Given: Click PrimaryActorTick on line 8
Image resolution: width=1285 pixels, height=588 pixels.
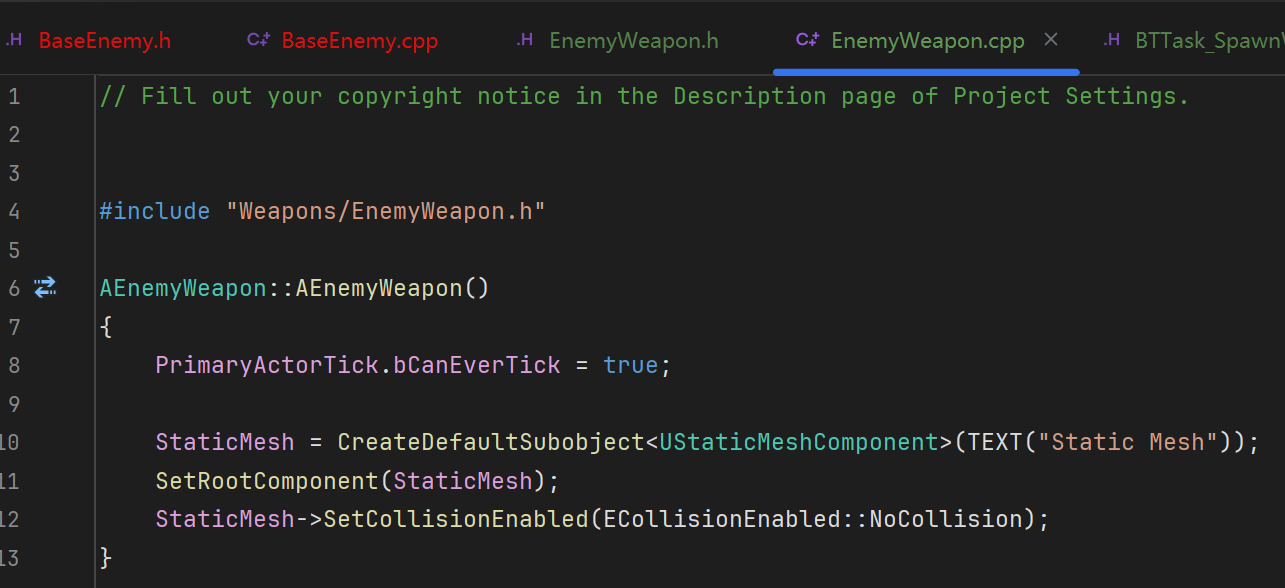Looking at the screenshot, I should pyautogui.click(x=267, y=365).
